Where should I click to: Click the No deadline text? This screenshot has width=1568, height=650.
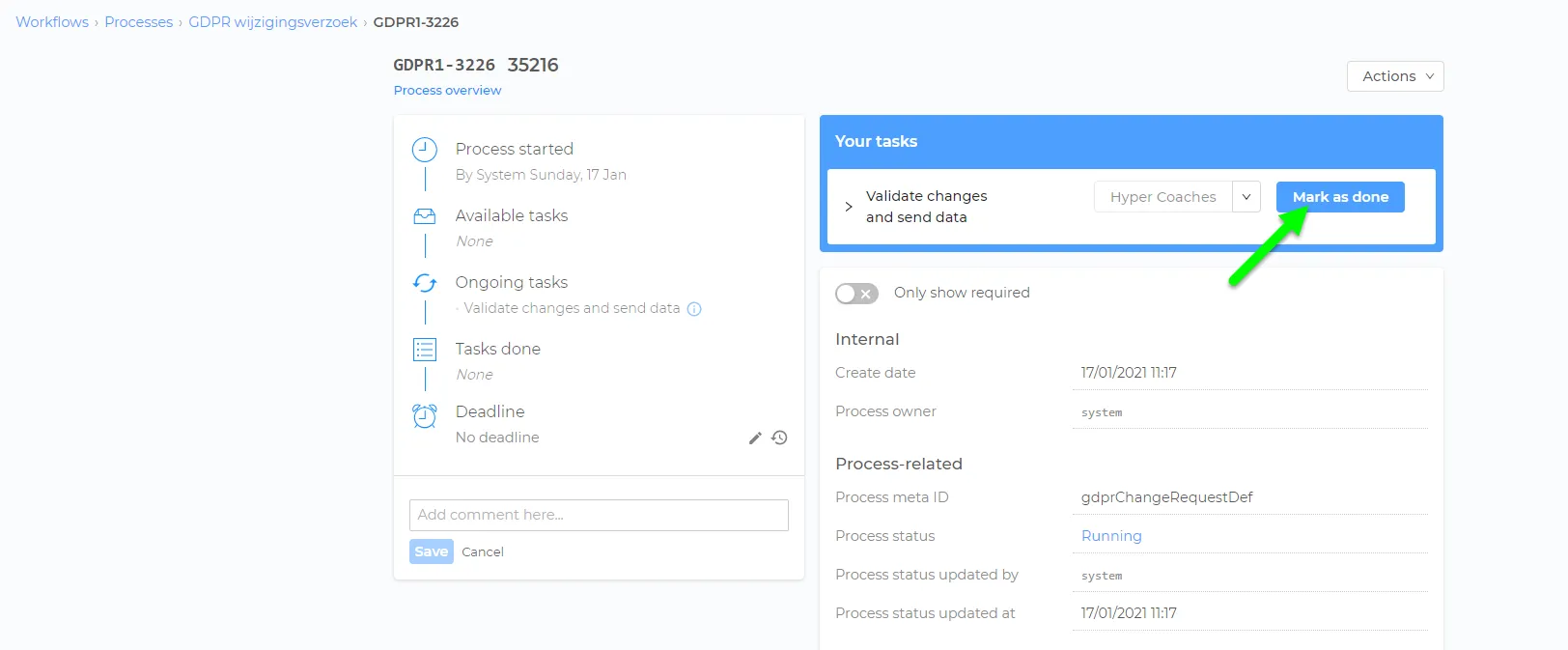pyautogui.click(x=497, y=438)
